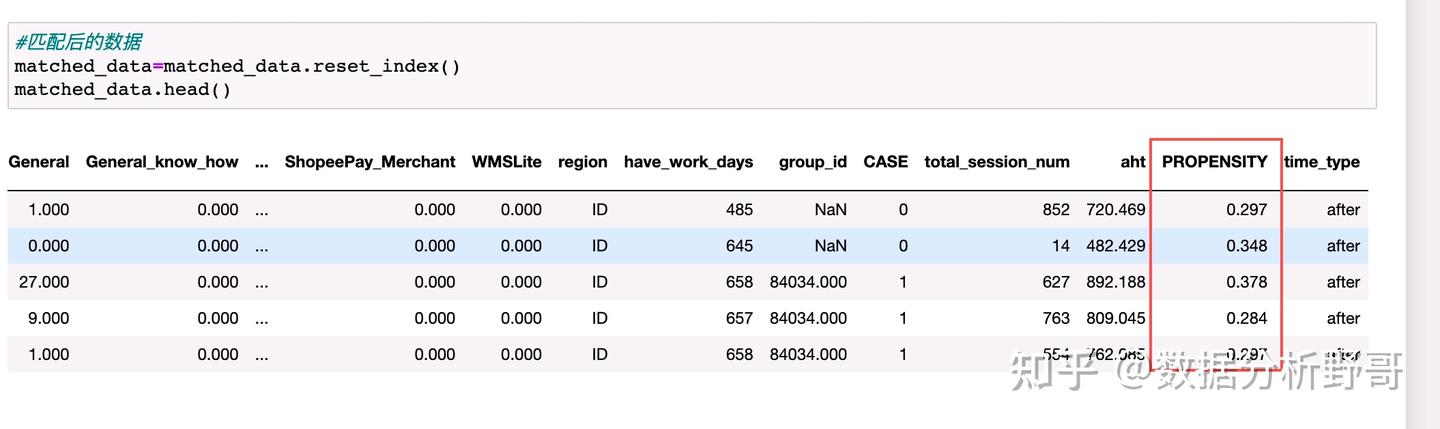Select the PROPENSITY column header

pos(1214,161)
